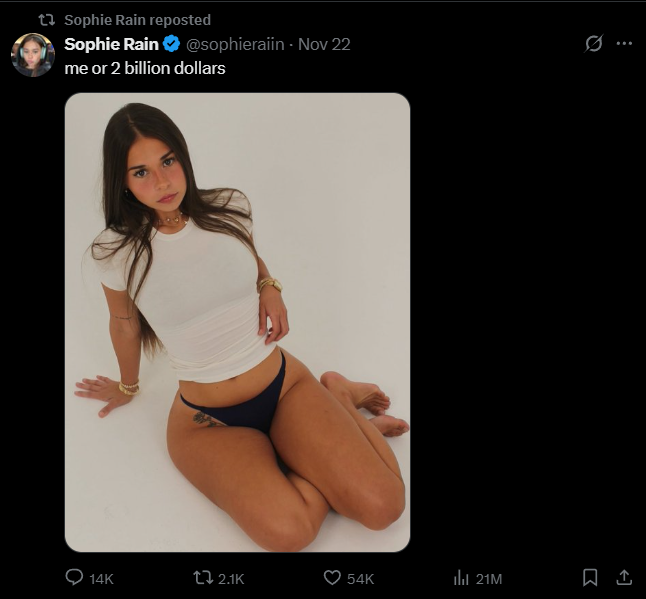The image size is (646, 599).
Task: Click Sophie Rain's profile avatar
Action: [32, 54]
